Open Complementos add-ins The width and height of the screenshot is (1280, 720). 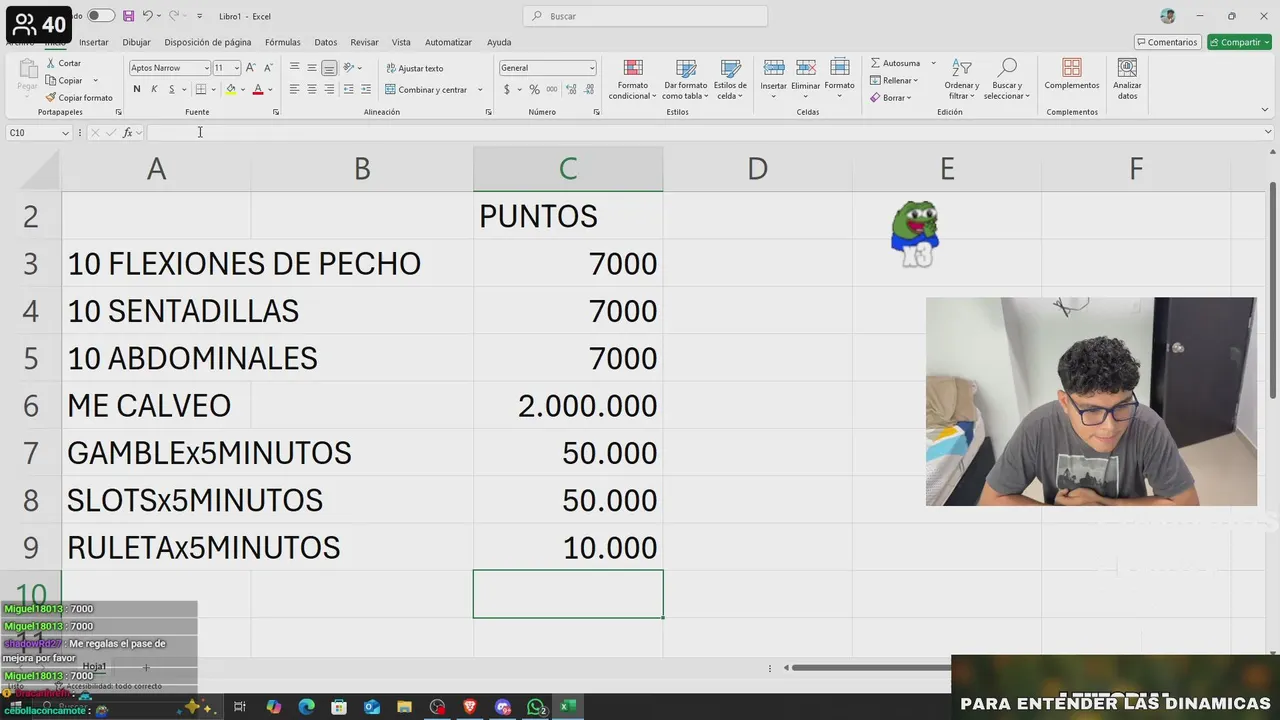[1072, 75]
